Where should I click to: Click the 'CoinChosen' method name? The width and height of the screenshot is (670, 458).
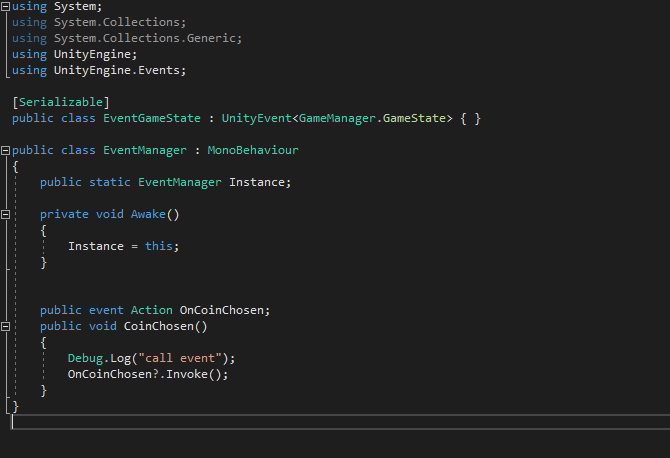click(x=159, y=326)
